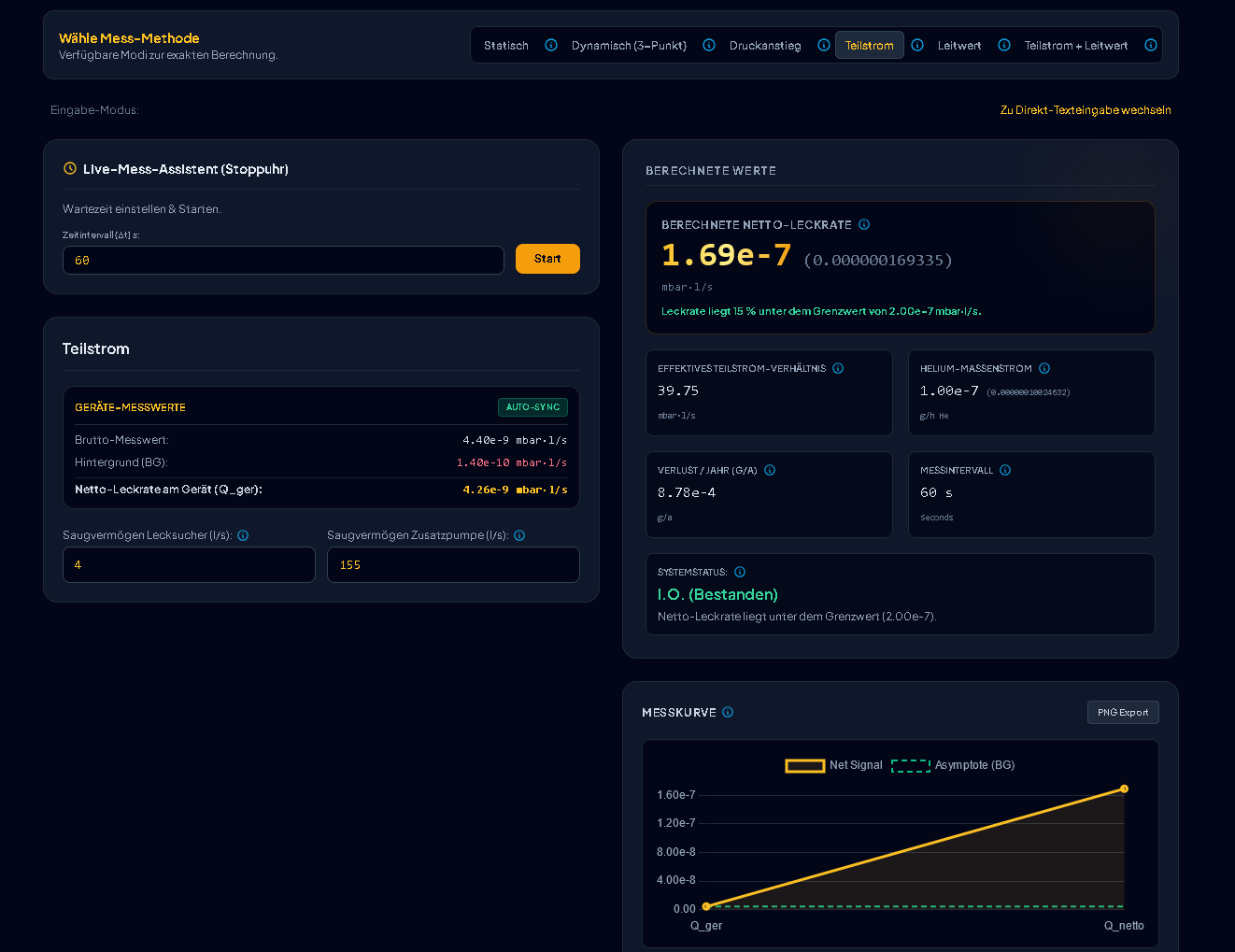Open info icon next to Statisch

point(551,45)
